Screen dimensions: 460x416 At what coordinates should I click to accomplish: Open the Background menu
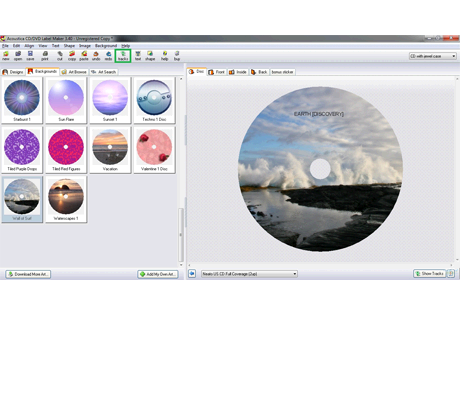click(106, 46)
